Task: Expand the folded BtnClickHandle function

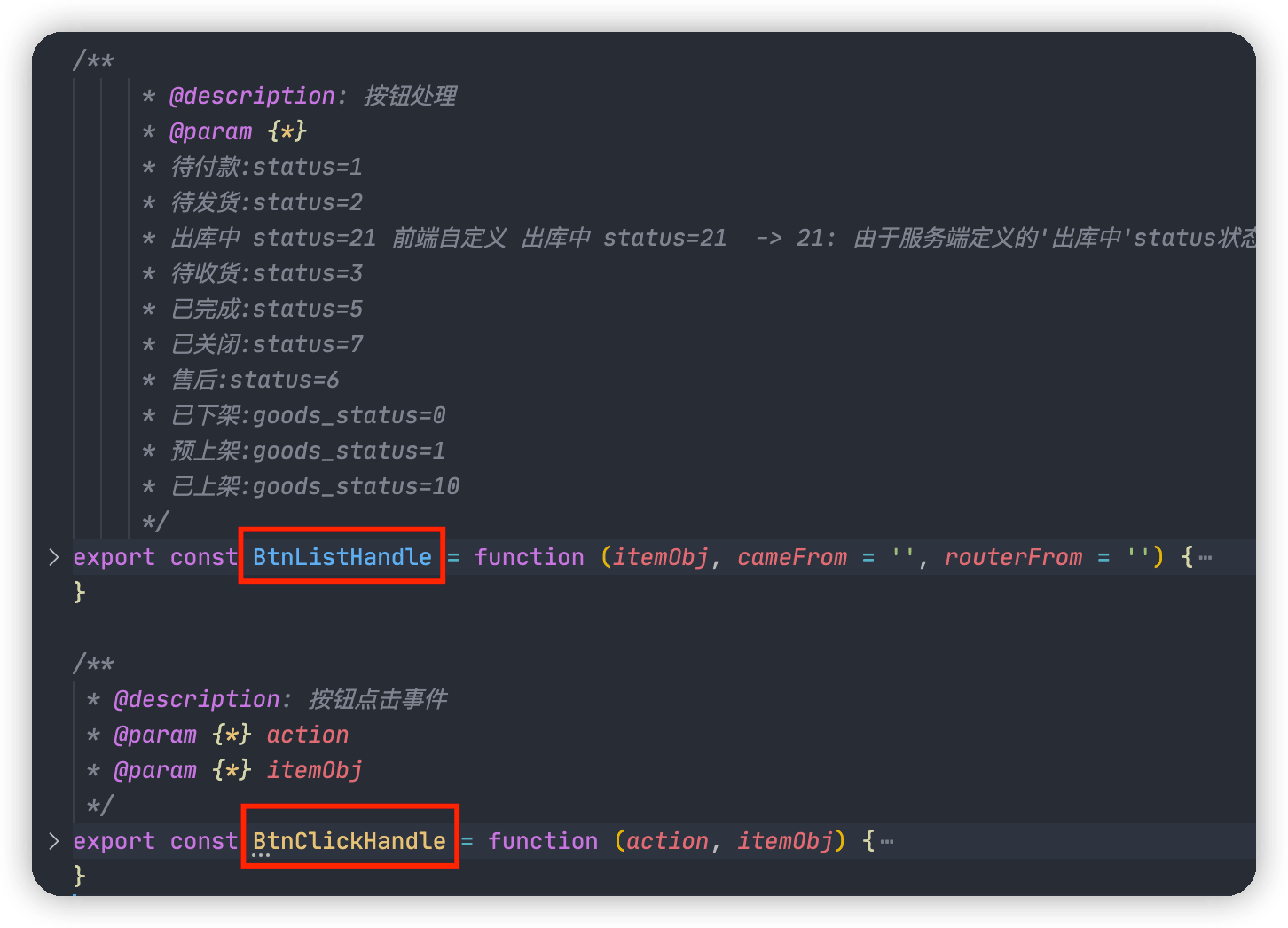Action: point(53,841)
